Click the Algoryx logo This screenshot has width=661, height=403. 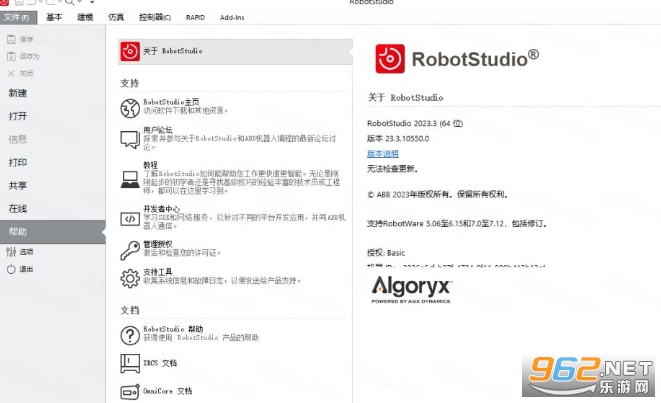pos(411,289)
